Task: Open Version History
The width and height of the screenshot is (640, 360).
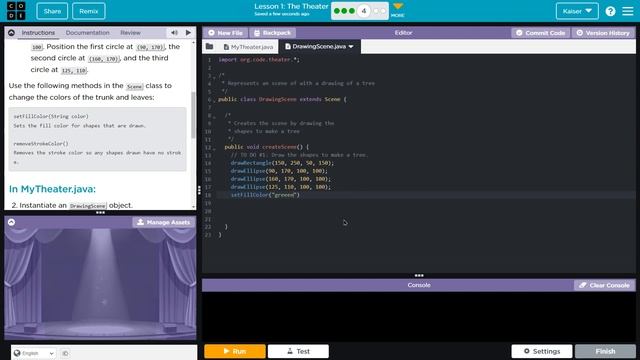Action: [x=603, y=33]
